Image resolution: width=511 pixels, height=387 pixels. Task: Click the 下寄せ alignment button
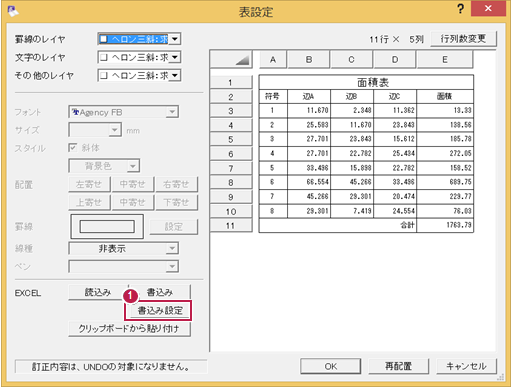click(x=176, y=202)
